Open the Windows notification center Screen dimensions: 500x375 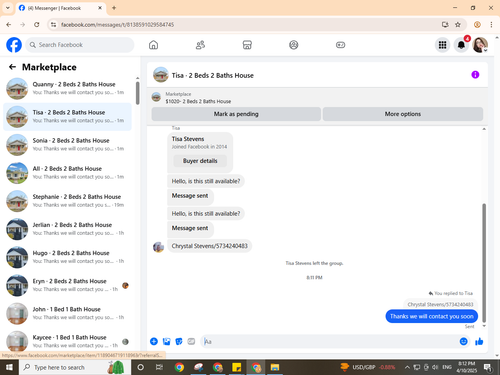[488, 367]
